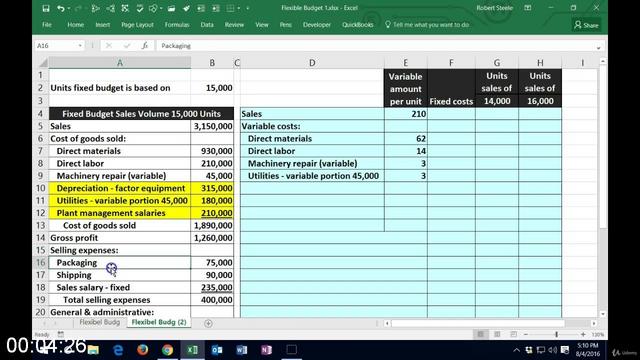Switch to Page Break Preview in the status bar
The height and width of the screenshot is (360, 640).
click(x=513, y=334)
